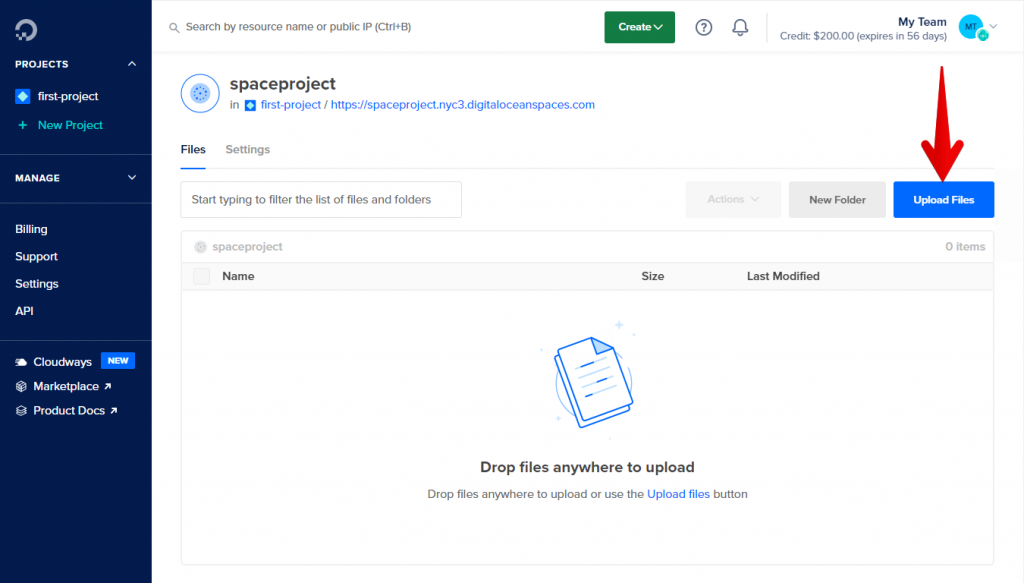Open the Create dropdown

click(x=639, y=27)
